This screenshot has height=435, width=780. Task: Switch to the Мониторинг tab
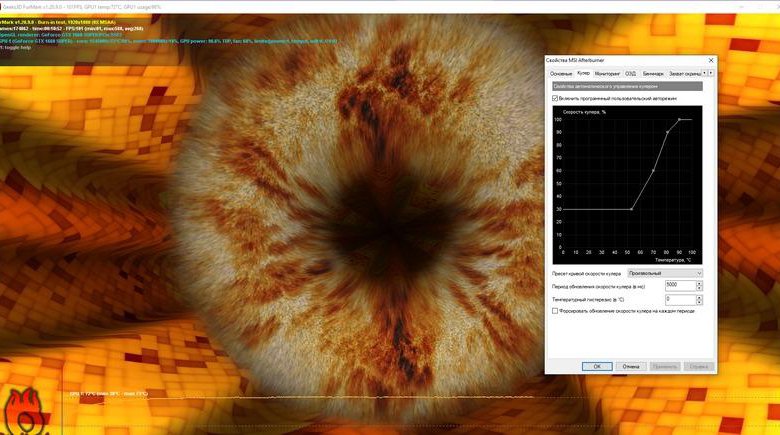607,74
